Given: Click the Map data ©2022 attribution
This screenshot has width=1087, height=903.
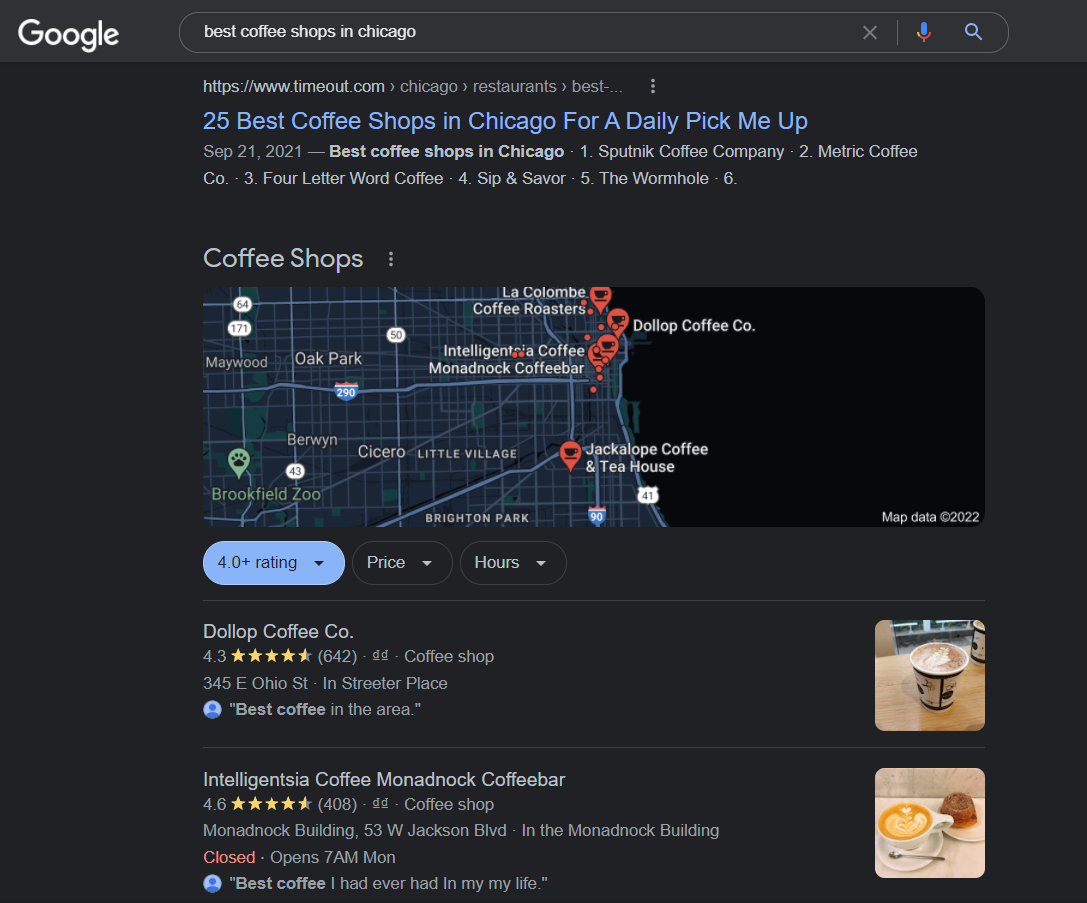Looking at the screenshot, I should pyautogui.click(x=930, y=517).
